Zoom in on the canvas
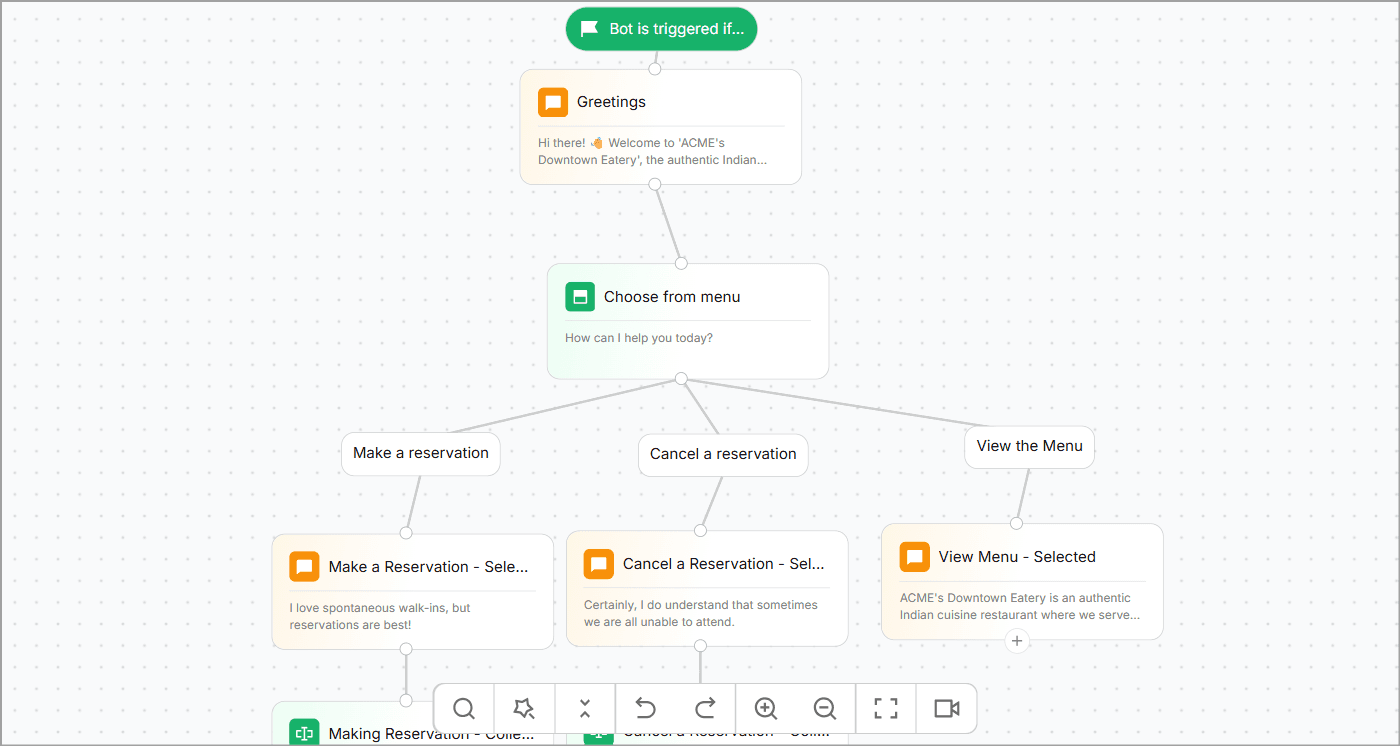 coord(766,709)
